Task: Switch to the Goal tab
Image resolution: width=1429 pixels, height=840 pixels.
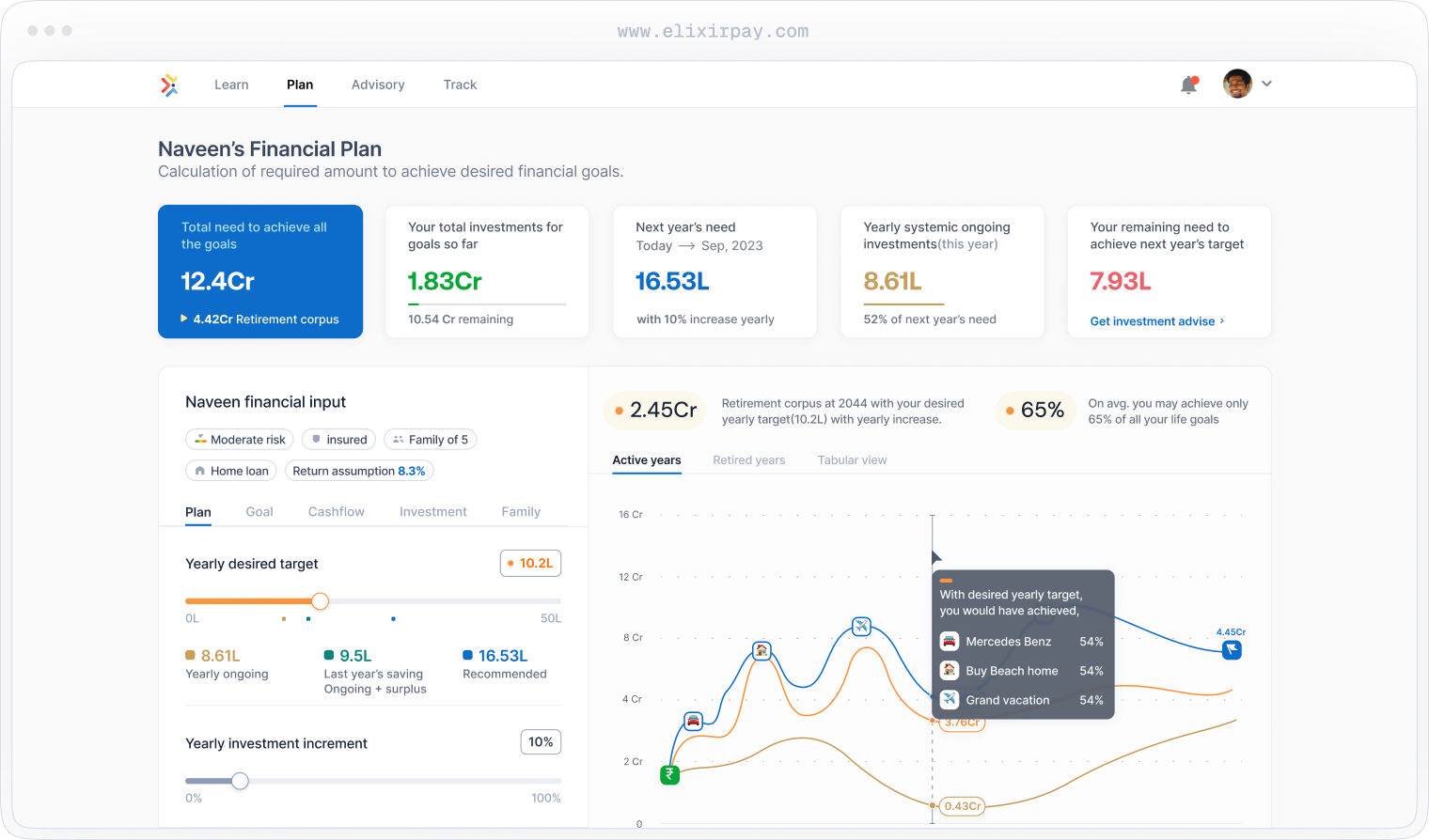Action: [x=259, y=512]
